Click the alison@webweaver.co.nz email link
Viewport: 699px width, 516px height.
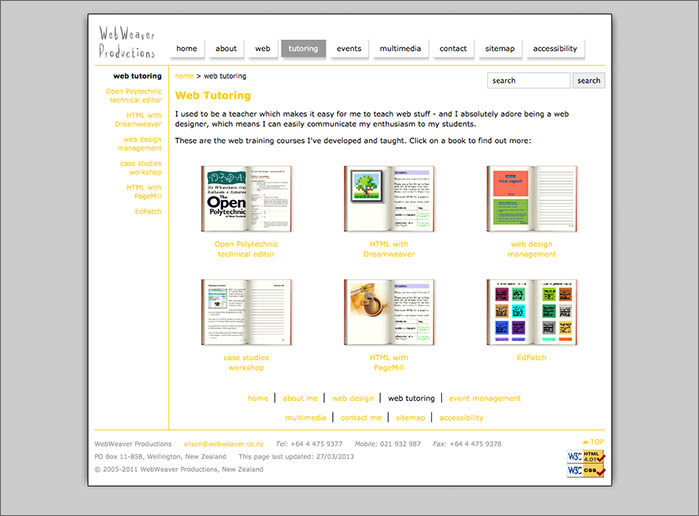tap(224, 444)
